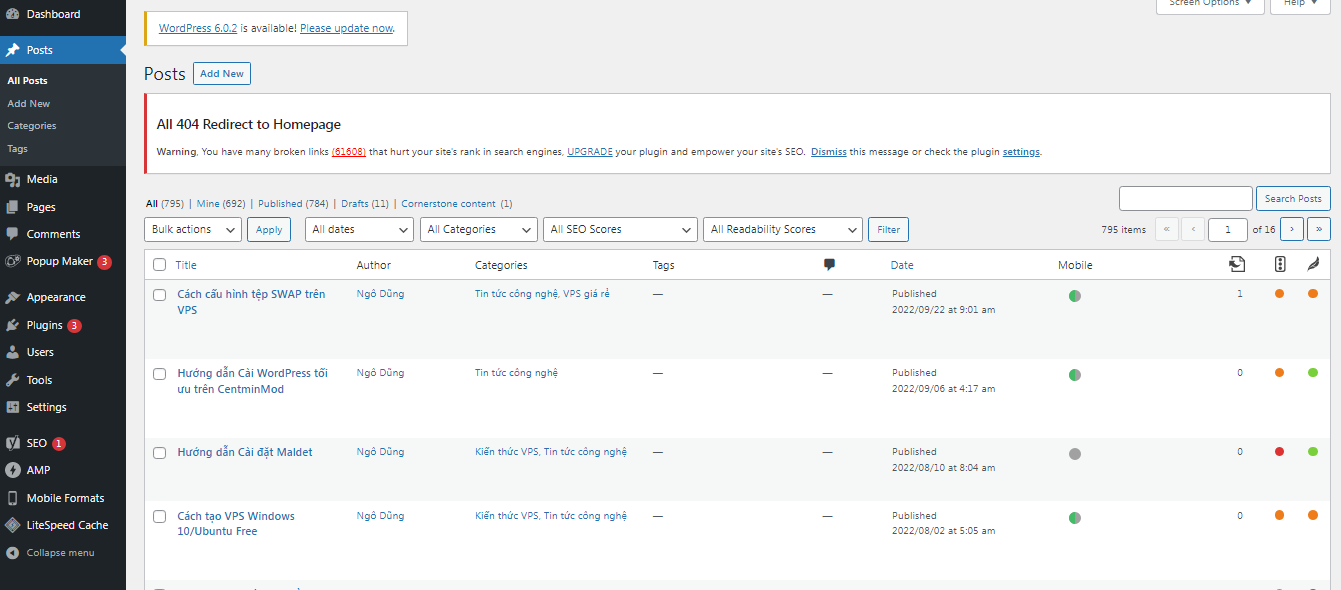The width and height of the screenshot is (1341, 590).
Task: Click the Media icon in sidebar
Action: click(x=12, y=180)
